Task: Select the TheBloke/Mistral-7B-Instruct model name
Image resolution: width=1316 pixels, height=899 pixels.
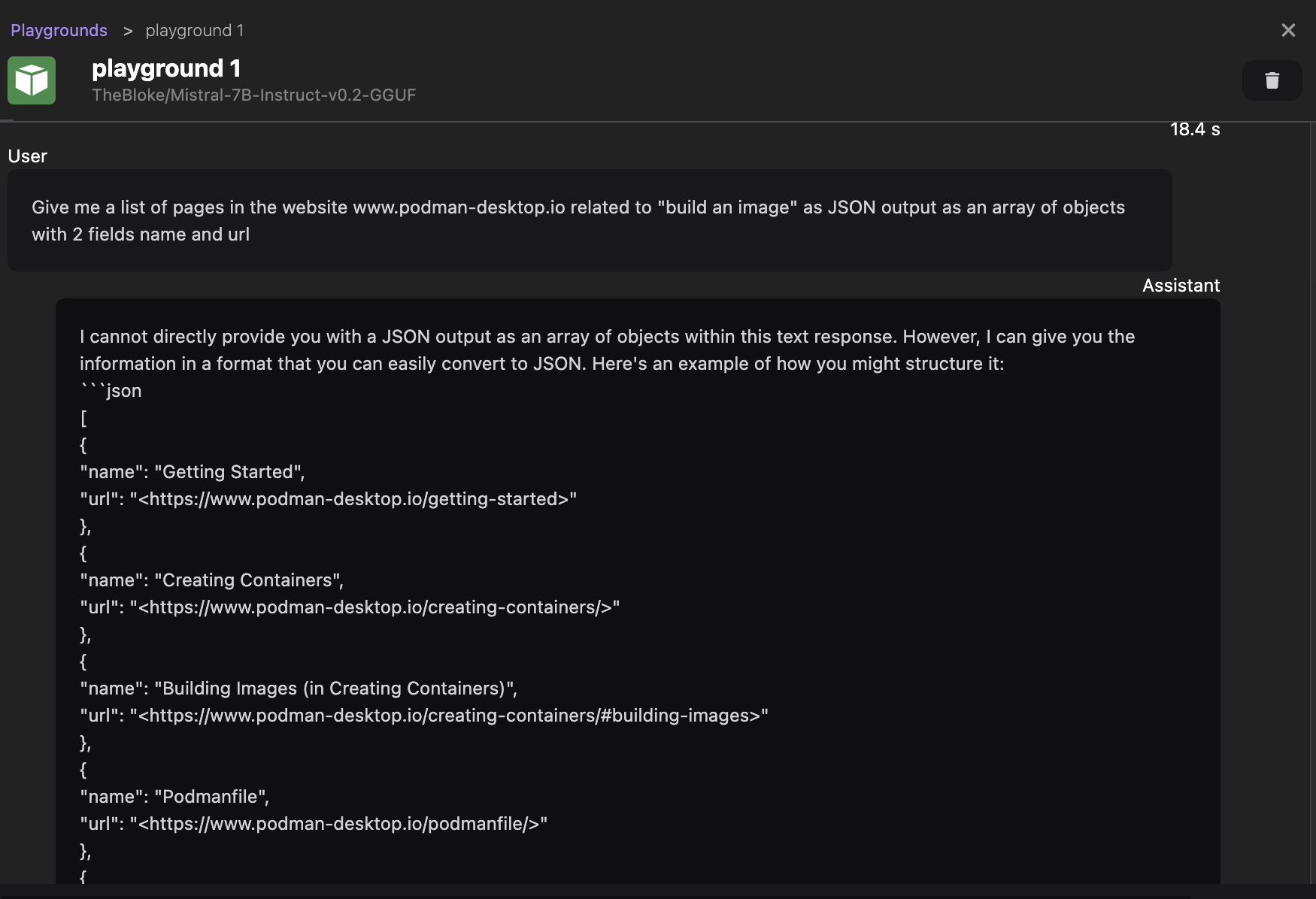Action: tap(254, 95)
